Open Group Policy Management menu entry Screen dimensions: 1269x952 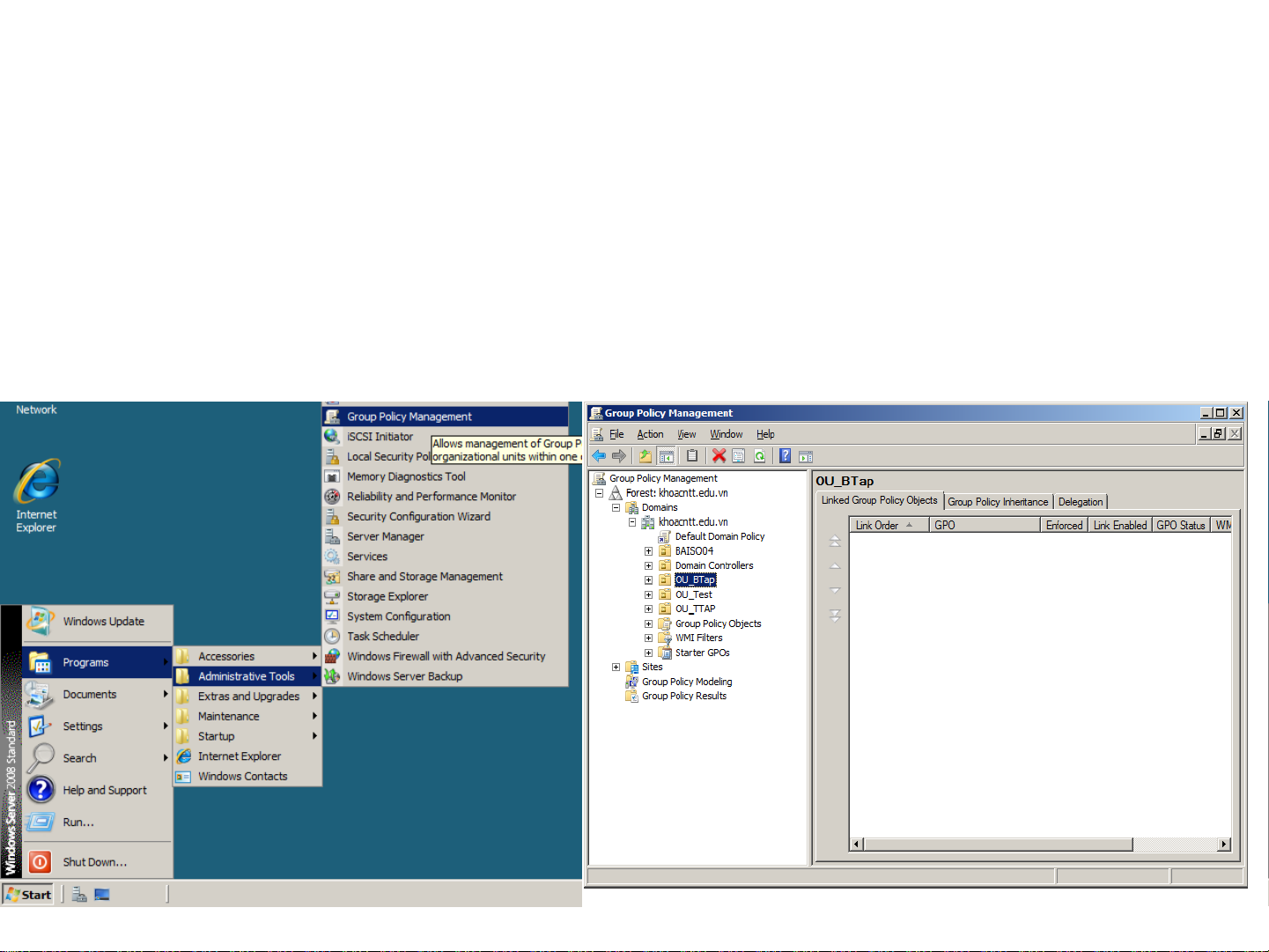point(445,417)
